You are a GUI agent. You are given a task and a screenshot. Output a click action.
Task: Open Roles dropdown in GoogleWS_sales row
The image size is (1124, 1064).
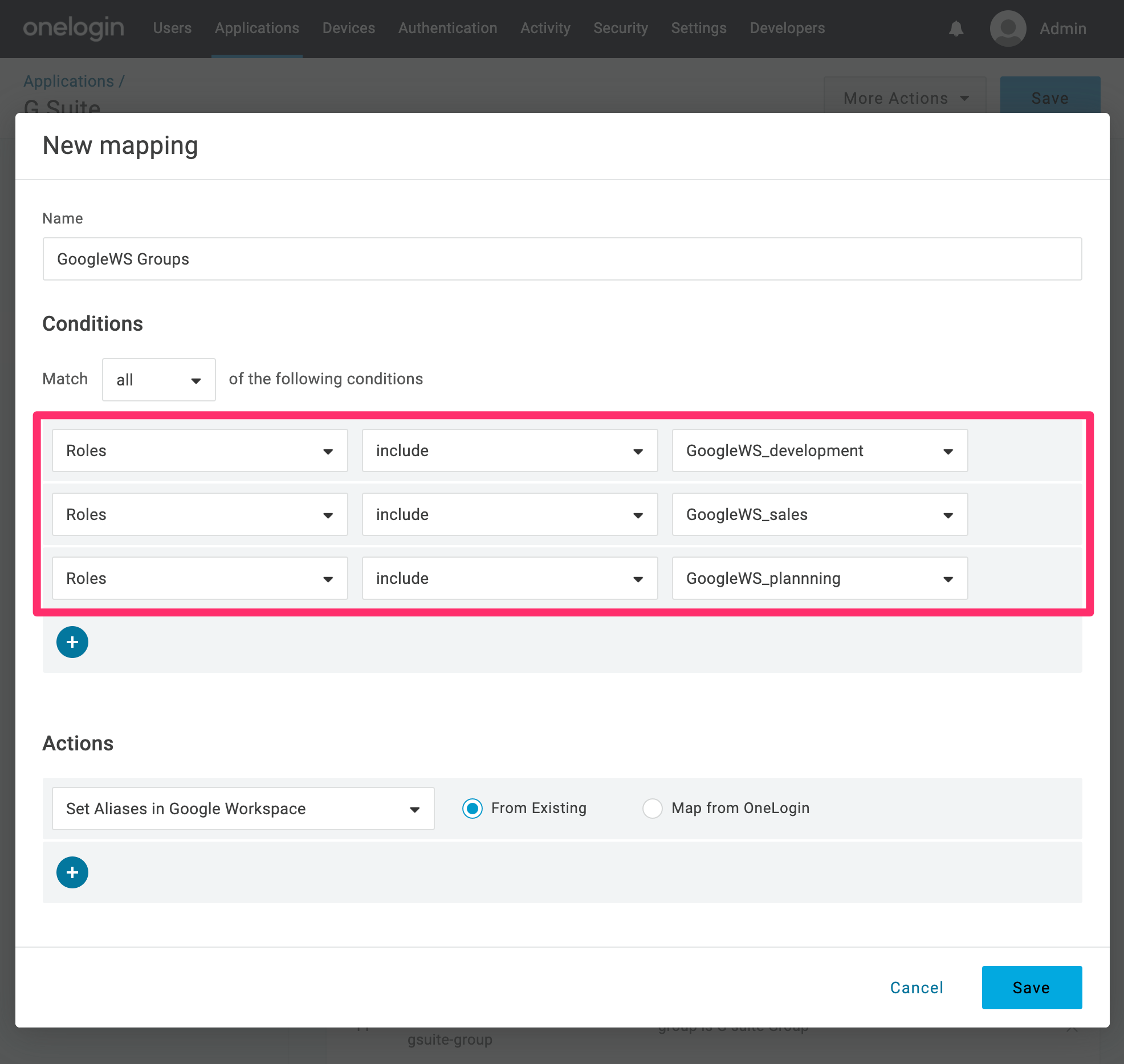click(x=200, y=514)
